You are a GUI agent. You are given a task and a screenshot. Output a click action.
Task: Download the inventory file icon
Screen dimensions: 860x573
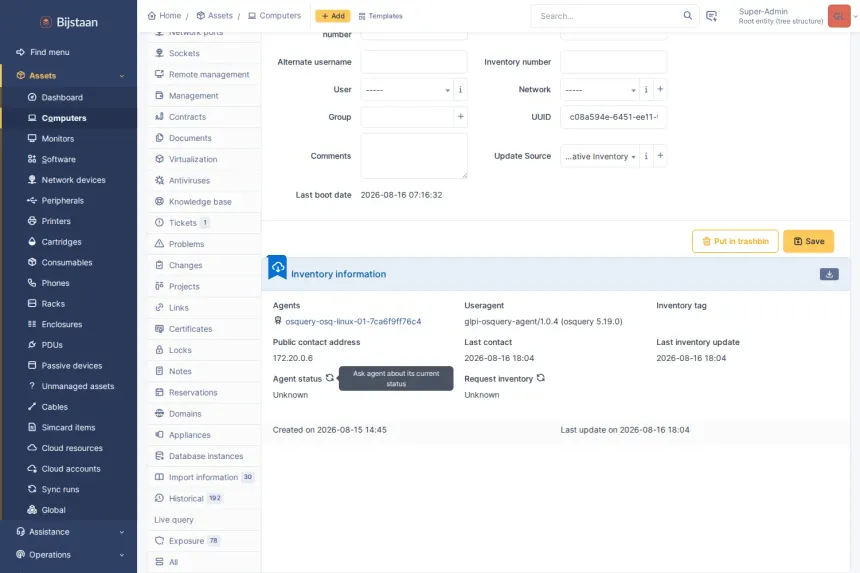click(x=829, y=274)
